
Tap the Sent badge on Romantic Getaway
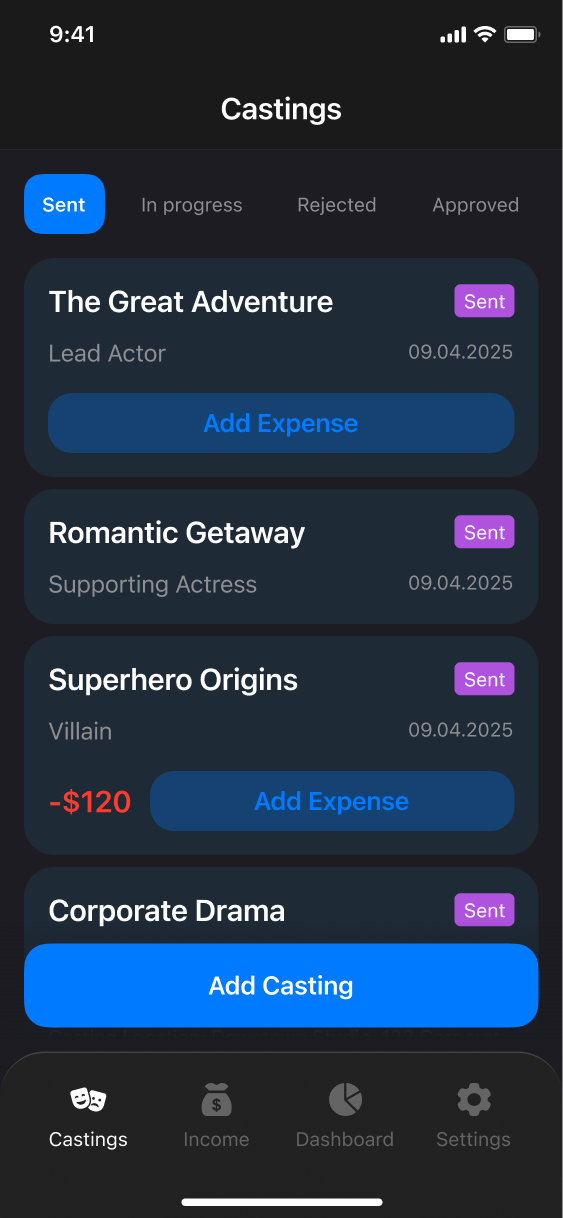point(485,533)
